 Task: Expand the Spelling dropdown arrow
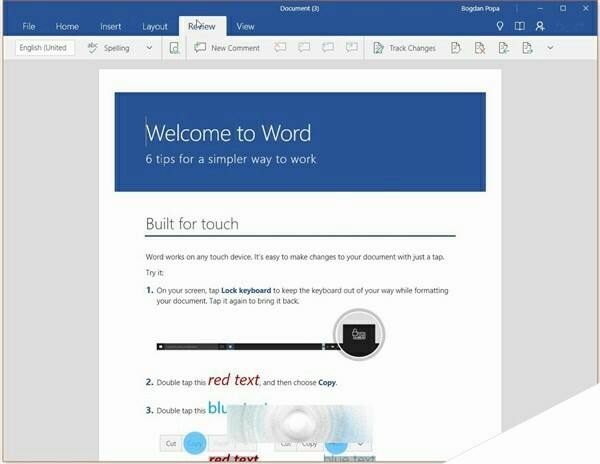pos(150,48)
